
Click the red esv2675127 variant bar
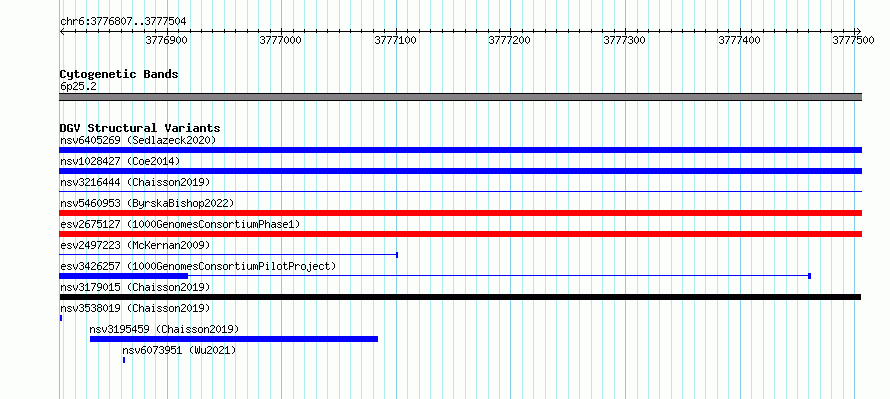point(460,234)
